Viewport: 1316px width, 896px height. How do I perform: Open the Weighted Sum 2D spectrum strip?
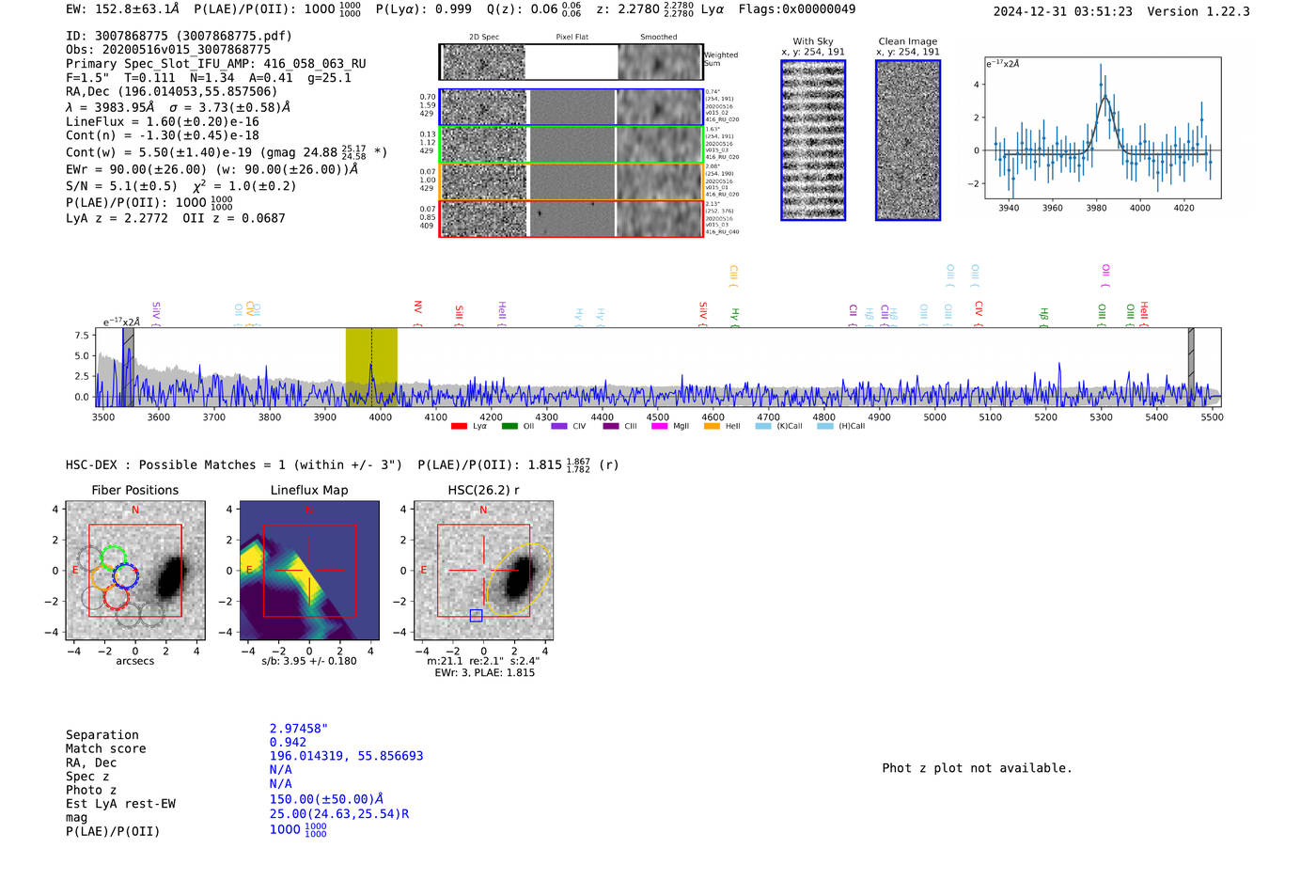[x=572, y=62]
